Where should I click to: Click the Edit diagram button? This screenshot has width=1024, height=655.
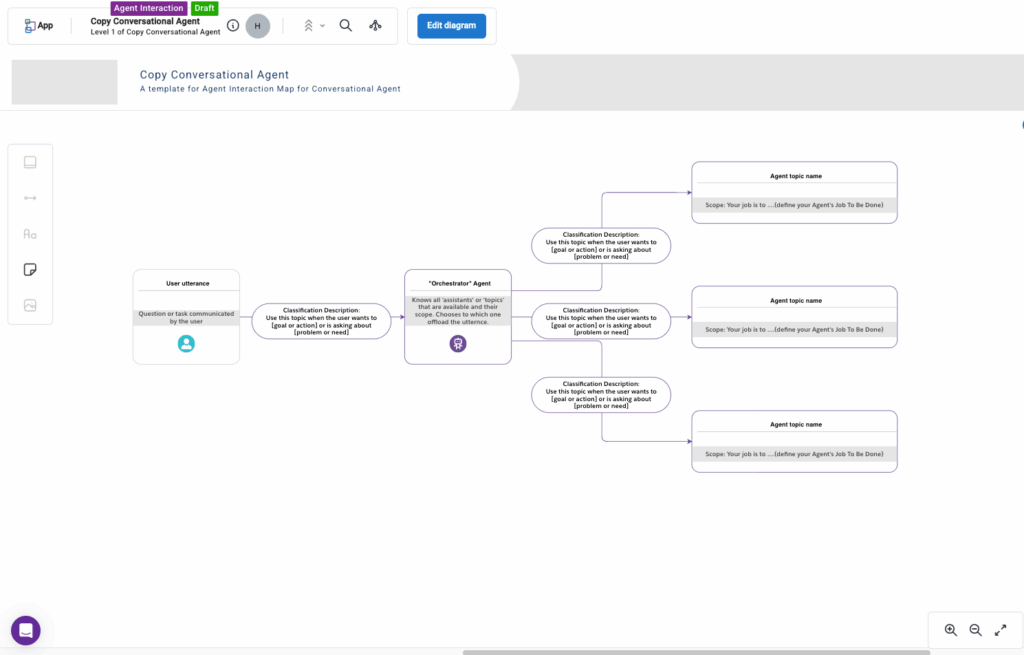(x=451, y=26)
